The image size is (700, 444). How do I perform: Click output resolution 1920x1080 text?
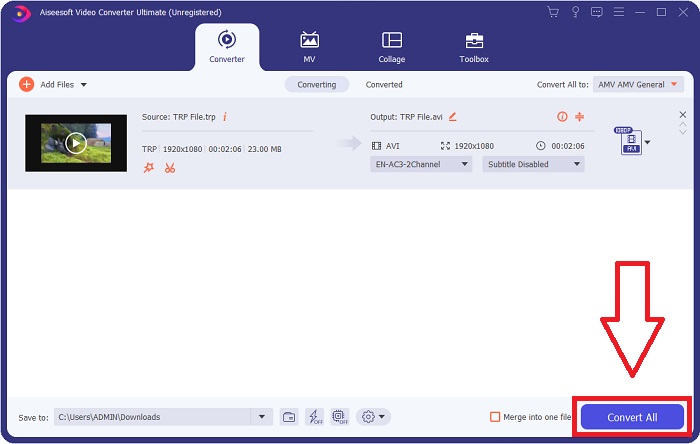[x=474, y=146]
